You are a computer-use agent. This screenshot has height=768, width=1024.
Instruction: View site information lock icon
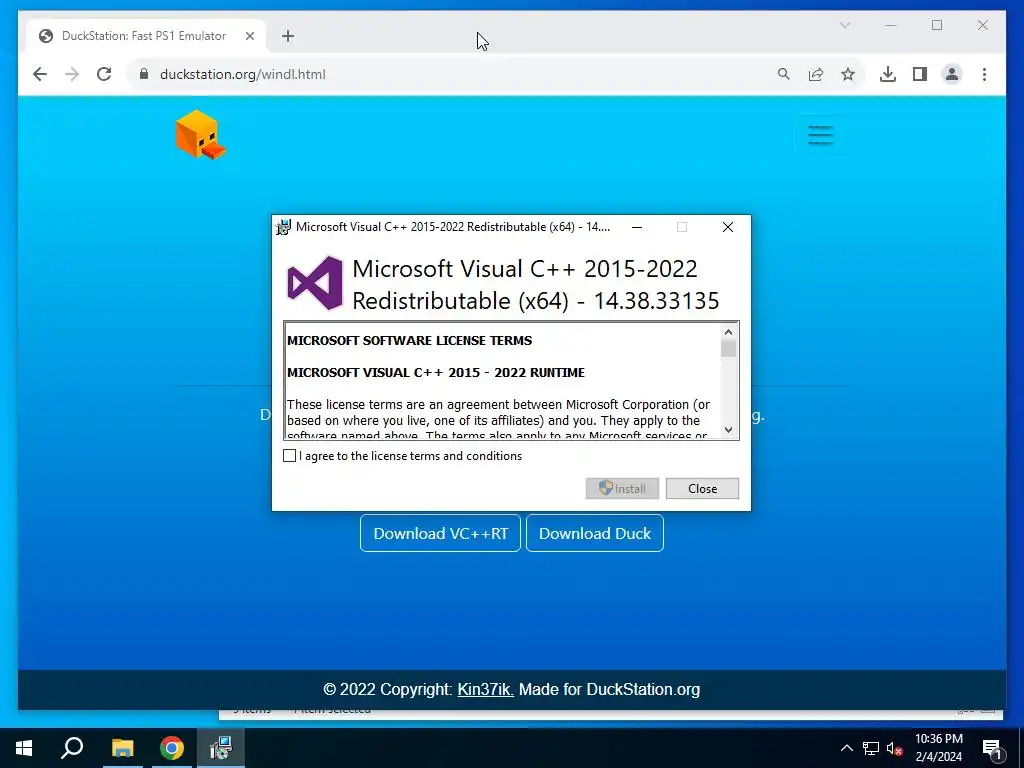point(144,74)
